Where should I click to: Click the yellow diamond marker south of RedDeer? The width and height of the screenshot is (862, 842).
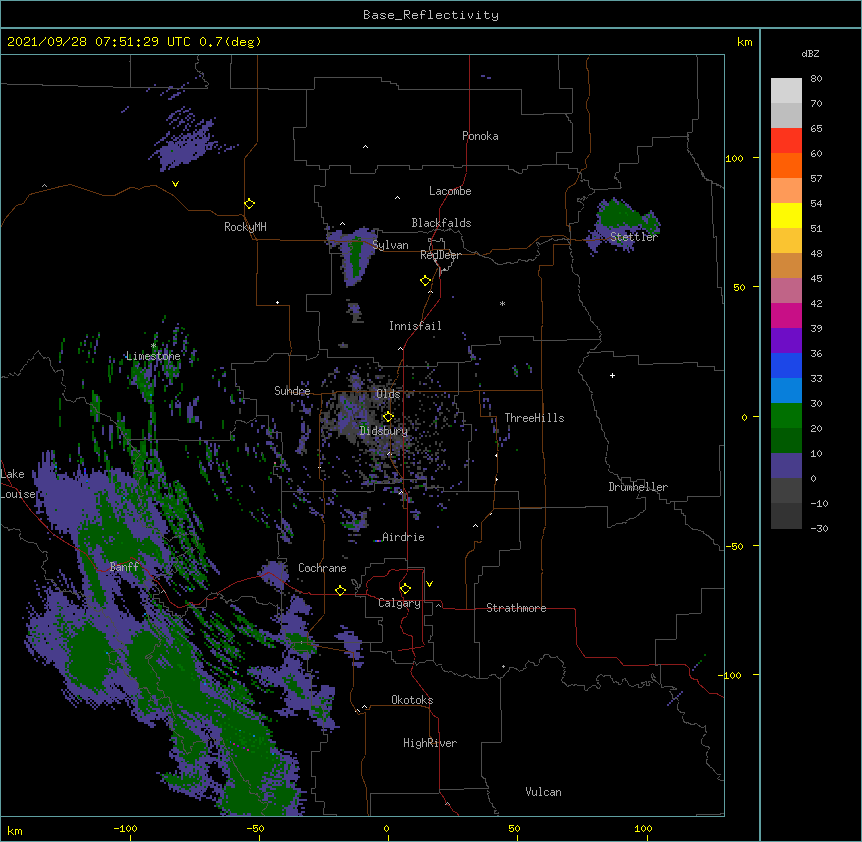point(426,281)
